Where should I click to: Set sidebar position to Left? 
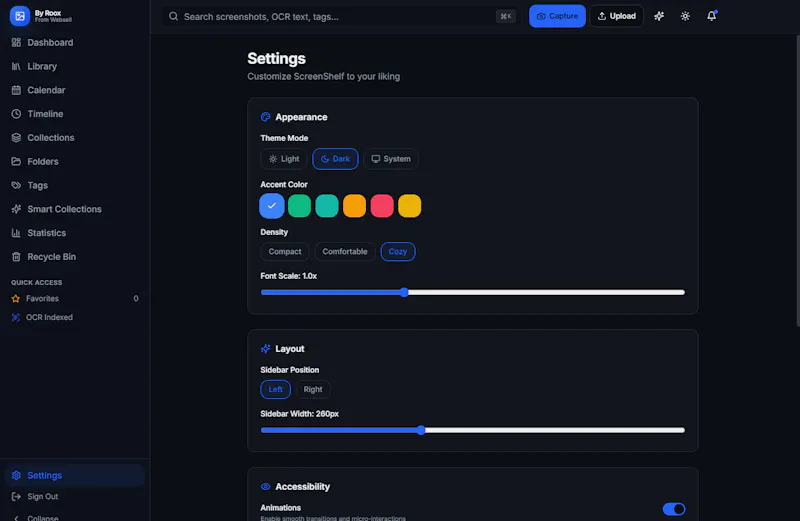[x=276, y=389]
